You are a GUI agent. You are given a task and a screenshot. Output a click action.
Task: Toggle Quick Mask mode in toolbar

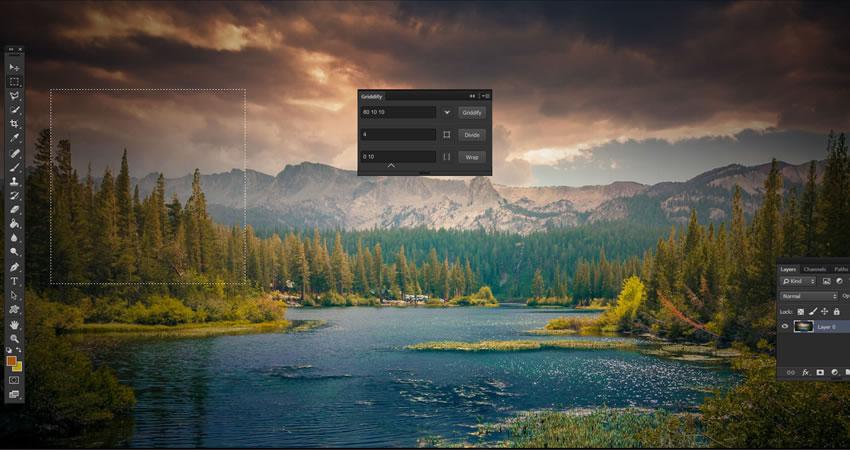(14, 381)
